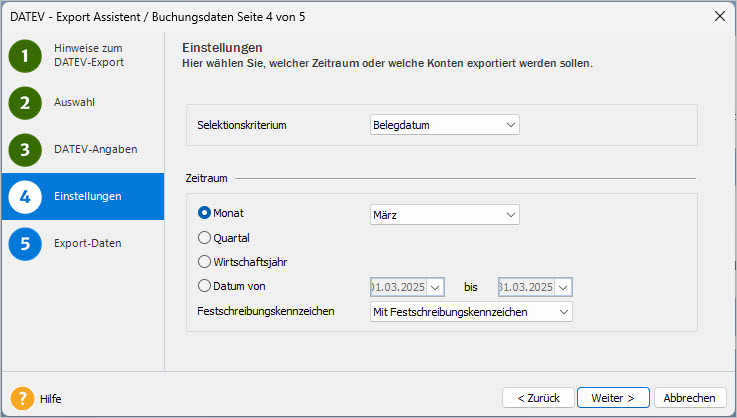Open the month dropdown showing März
The height and width of the screenshot is (418, 737).
click(445, 215)
